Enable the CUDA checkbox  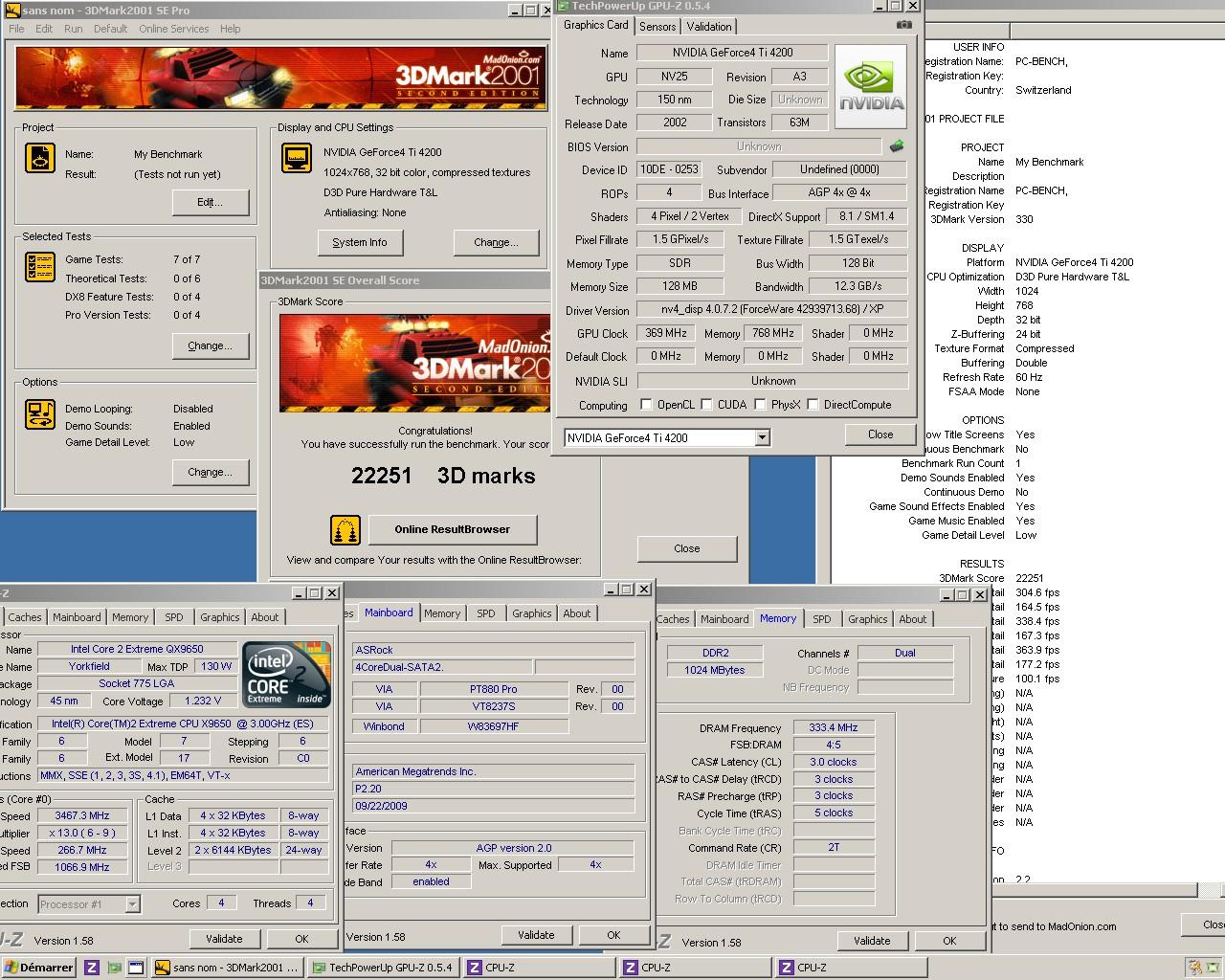[x=707, y=405]
